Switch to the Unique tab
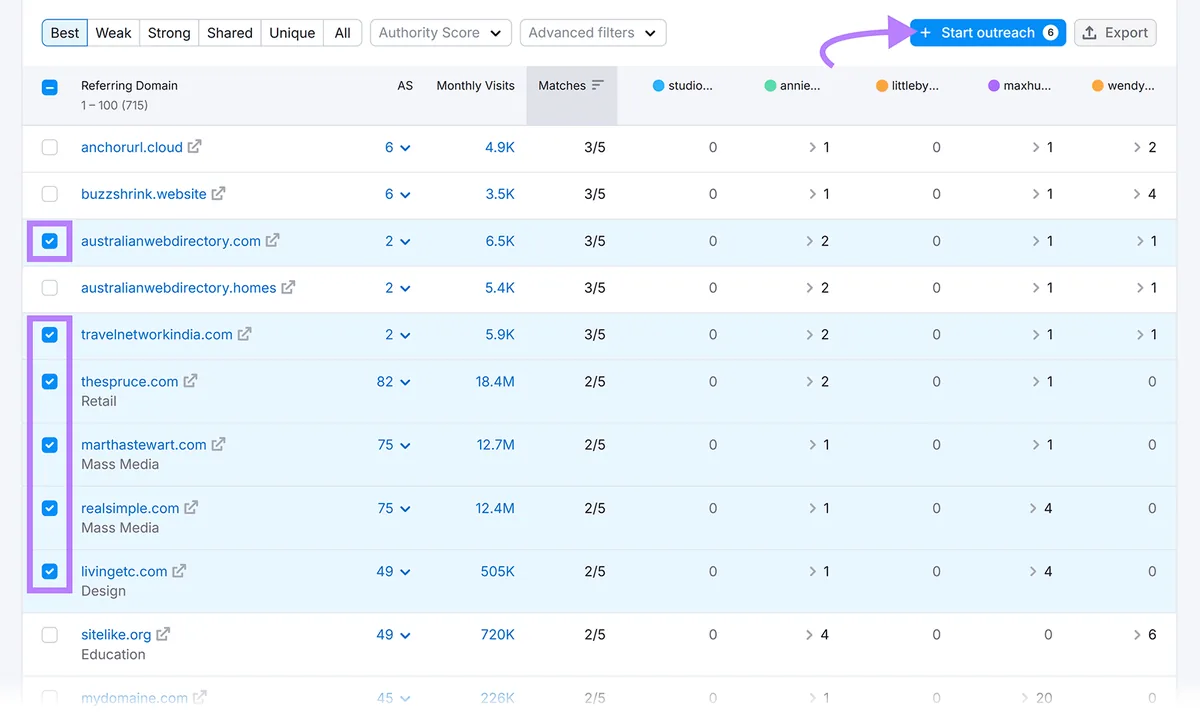 coord(292,33)
